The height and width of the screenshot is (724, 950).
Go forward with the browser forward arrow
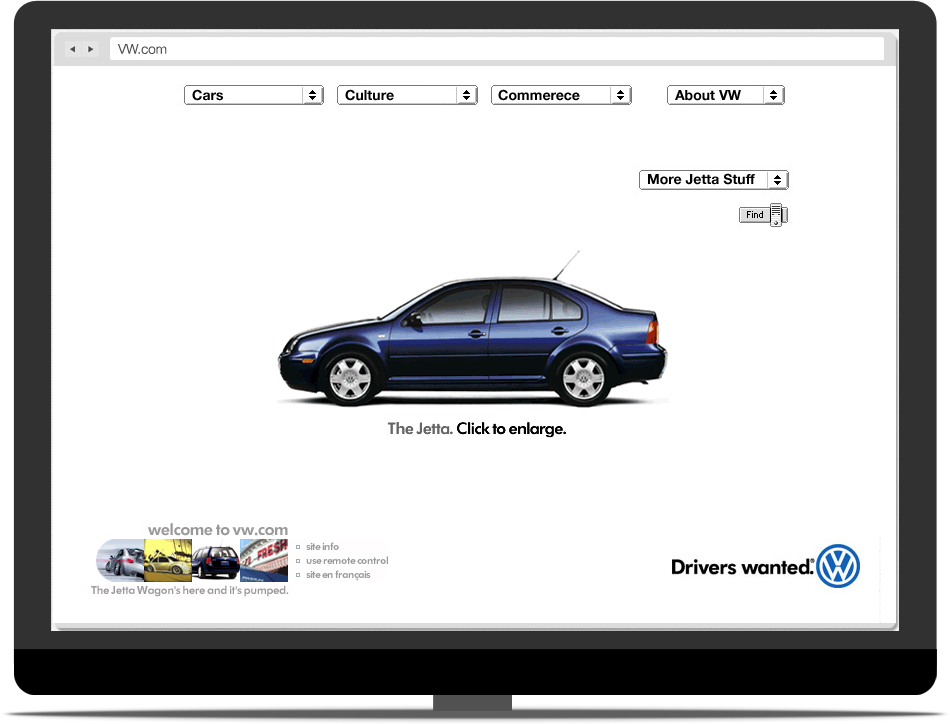(x=91, y=49)
